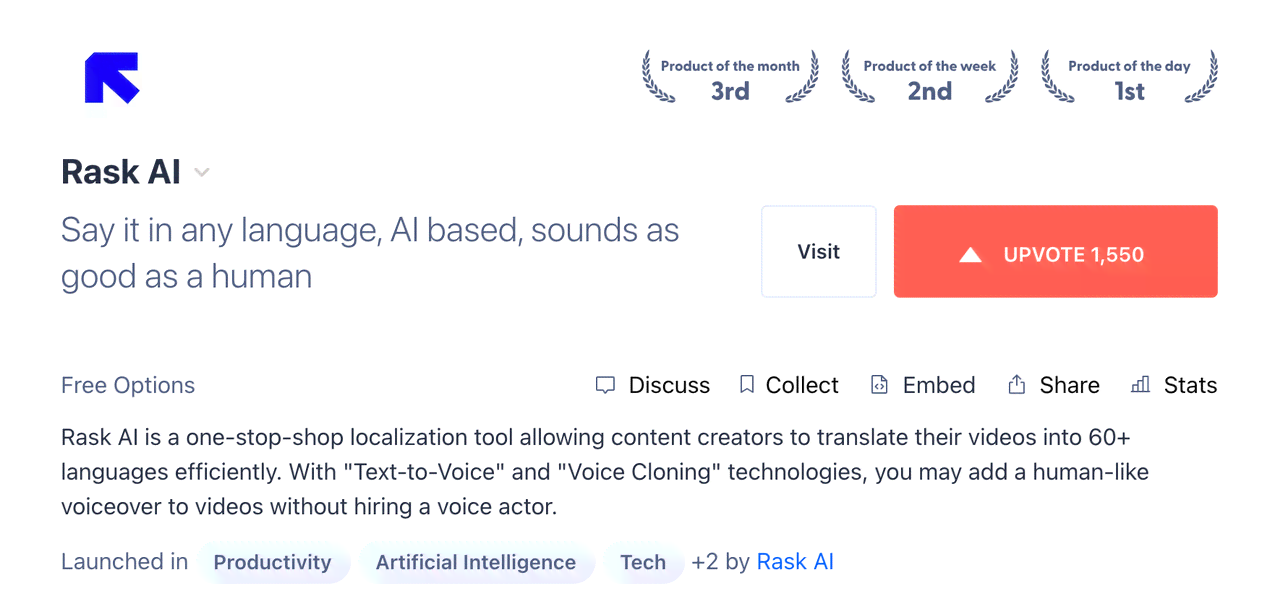Upvote the product with 1,550 votes
Viewport: 1280px width, 614px height.
[1056, 252]
